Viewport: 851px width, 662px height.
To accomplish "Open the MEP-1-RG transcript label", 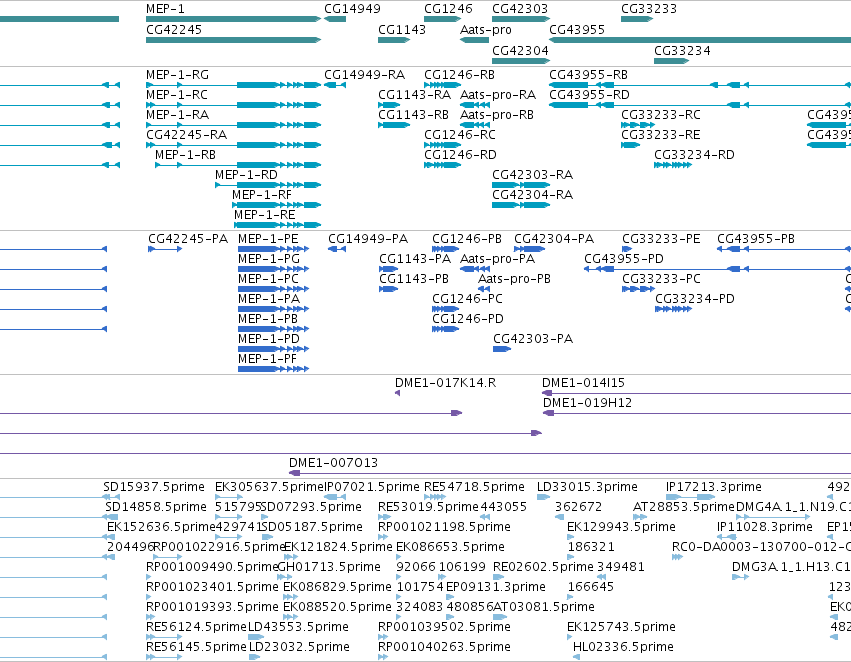I will 177,74.
